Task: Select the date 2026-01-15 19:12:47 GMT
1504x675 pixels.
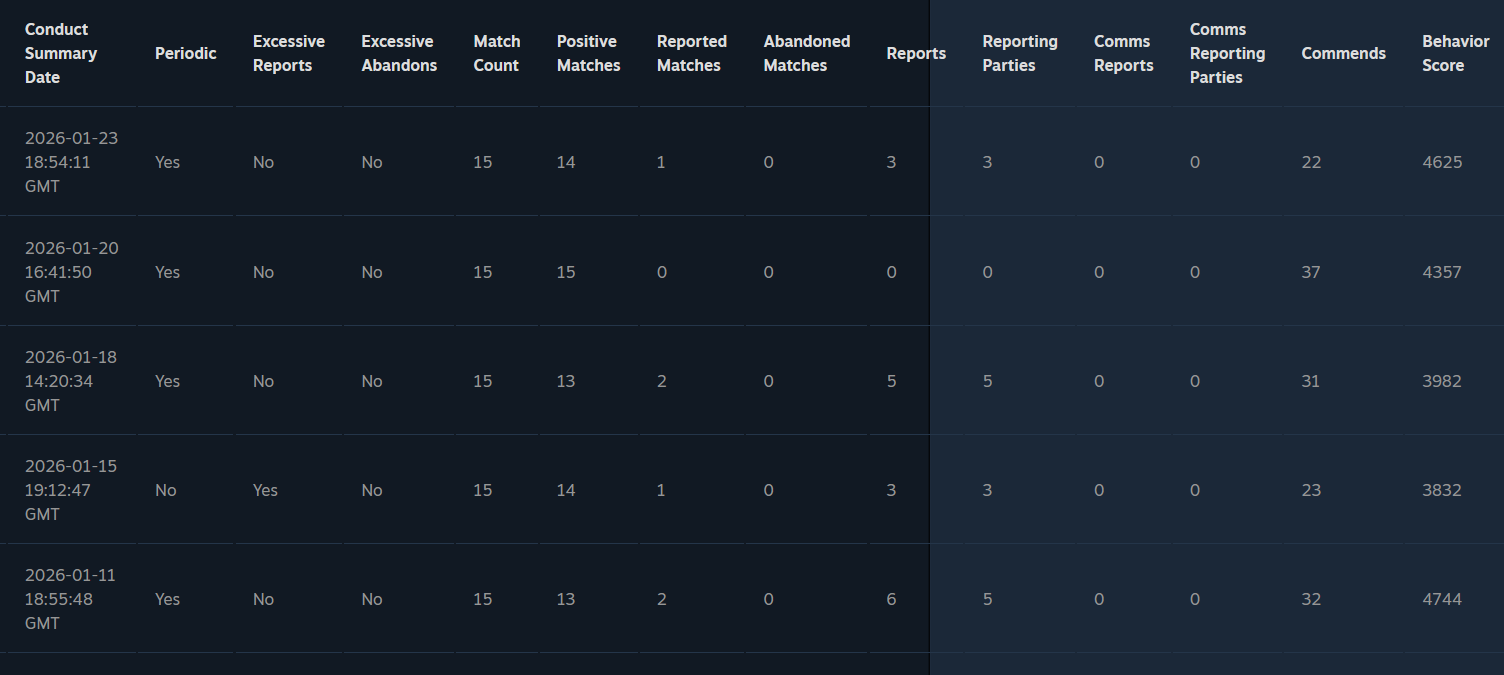Action: [x=71, y=490]
